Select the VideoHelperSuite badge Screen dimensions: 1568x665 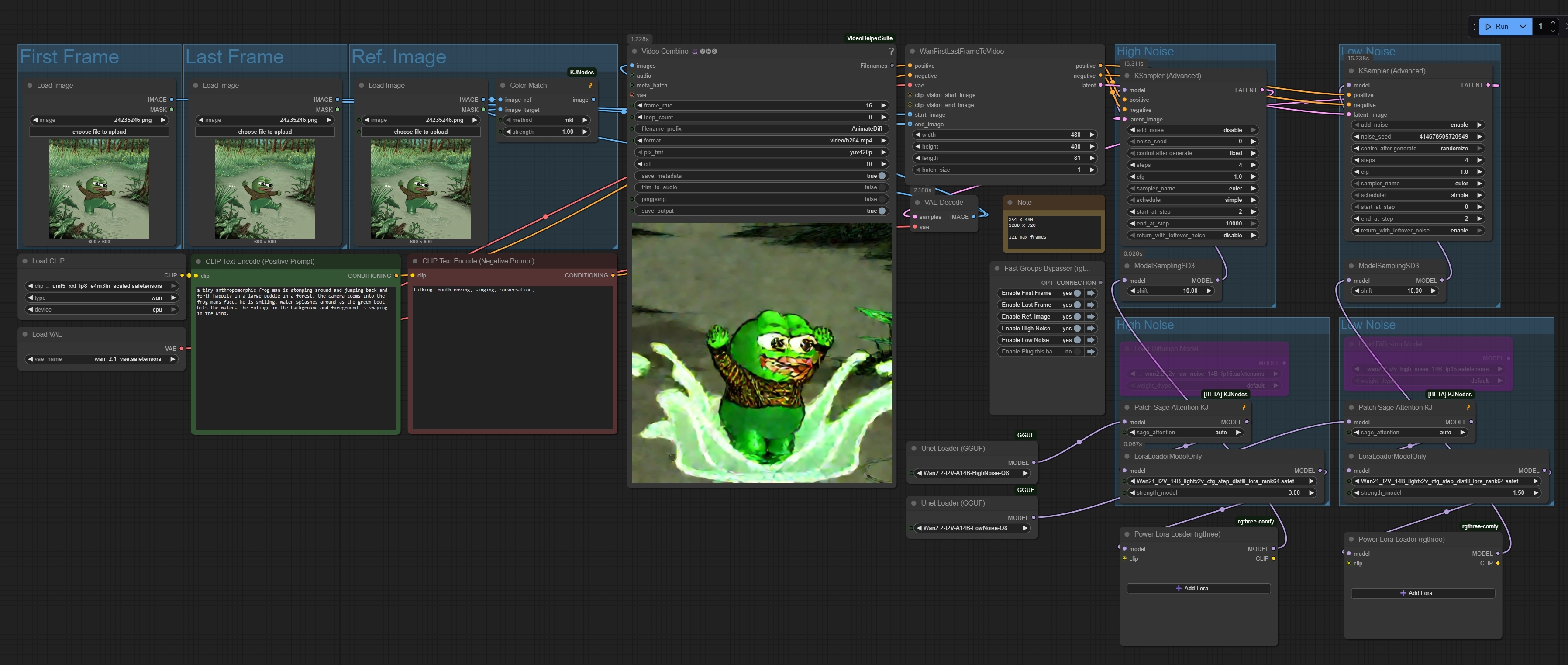[x=869, y=38]
